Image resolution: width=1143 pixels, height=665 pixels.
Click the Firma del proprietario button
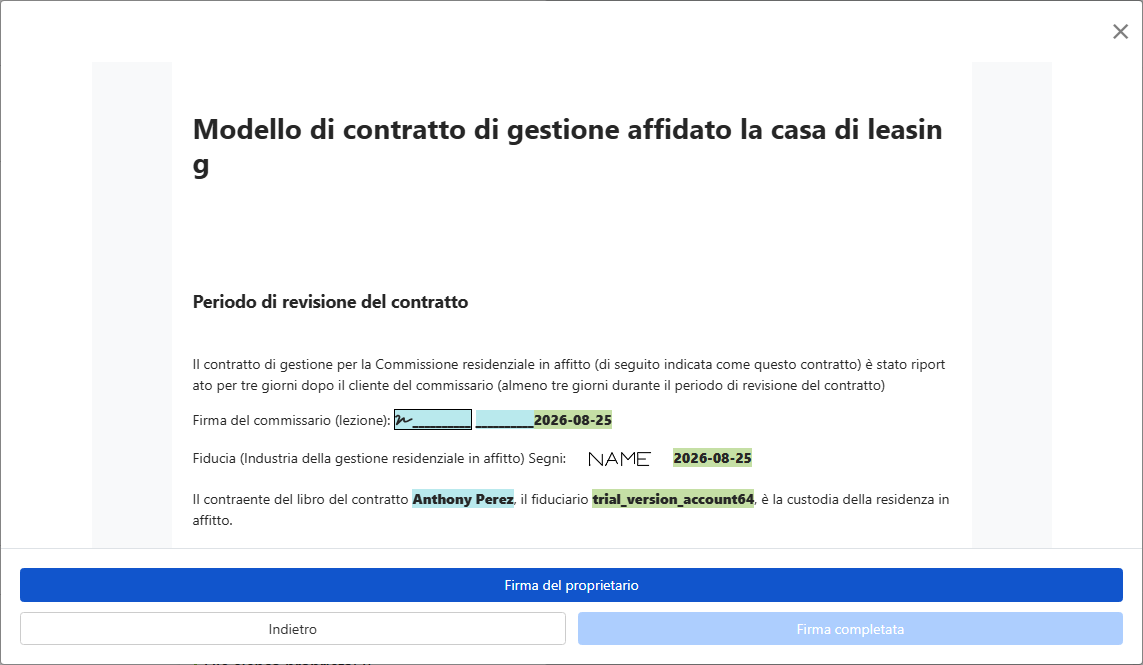pos(571,585)
